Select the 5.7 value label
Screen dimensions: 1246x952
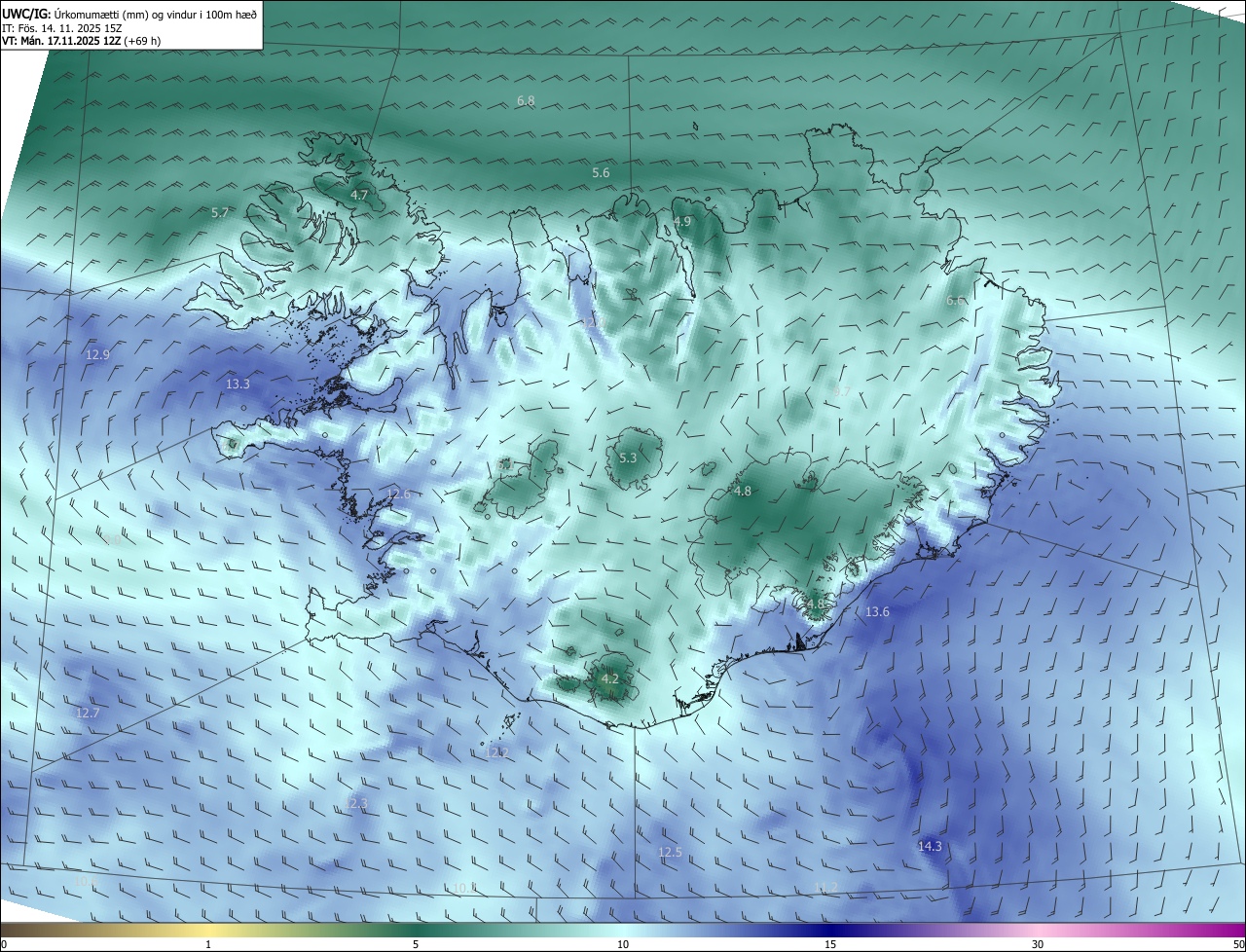click(220, 212)
